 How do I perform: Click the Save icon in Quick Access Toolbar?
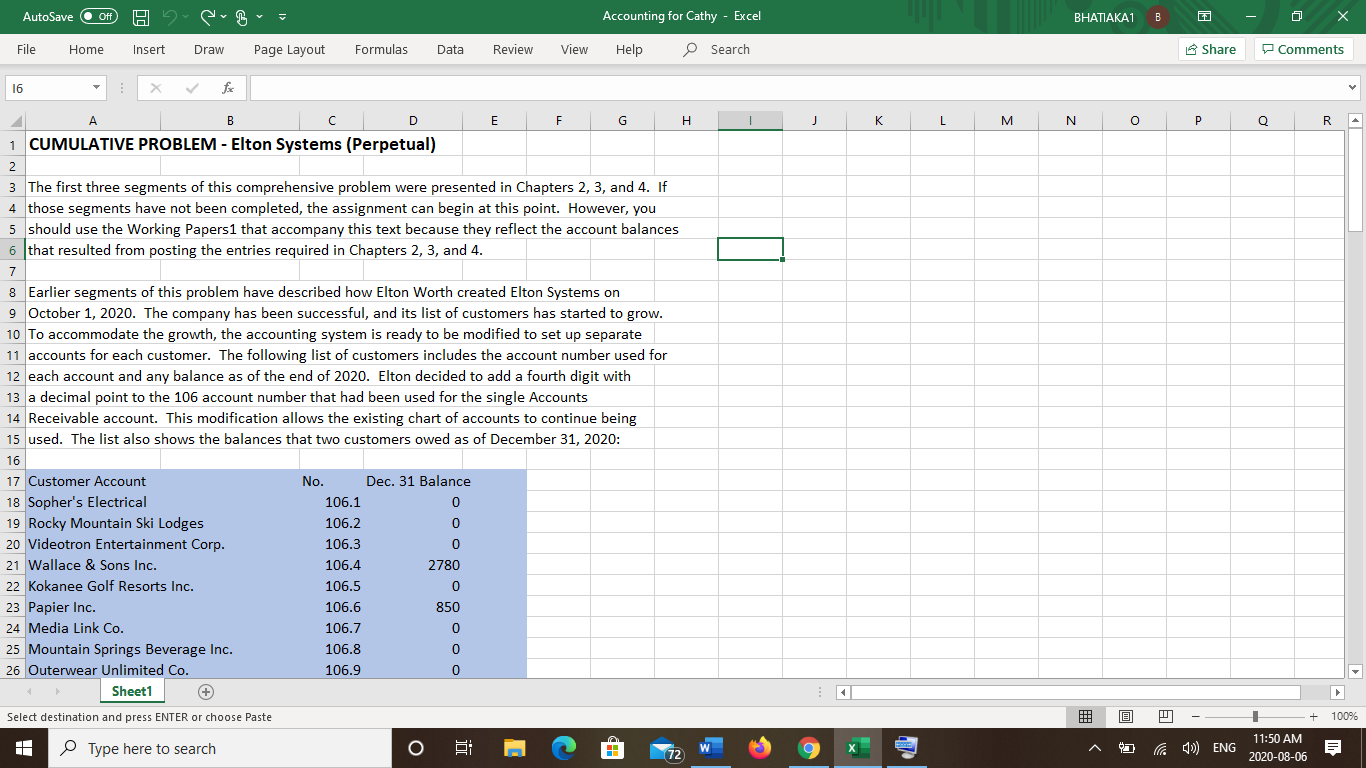(142, 17)
